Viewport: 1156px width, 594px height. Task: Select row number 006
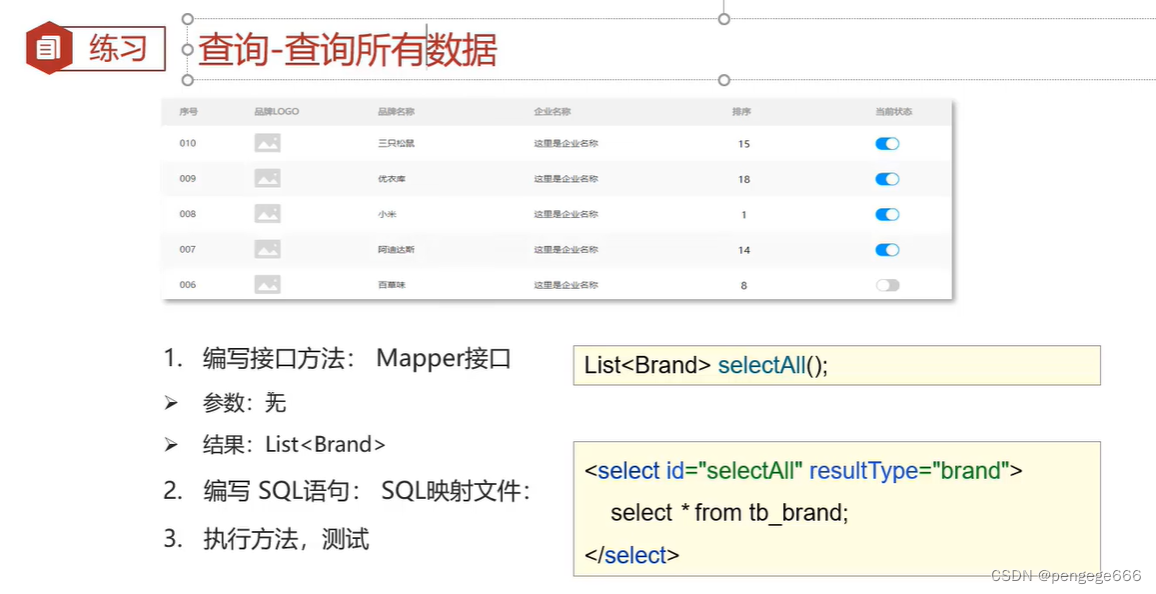(187, 284)
